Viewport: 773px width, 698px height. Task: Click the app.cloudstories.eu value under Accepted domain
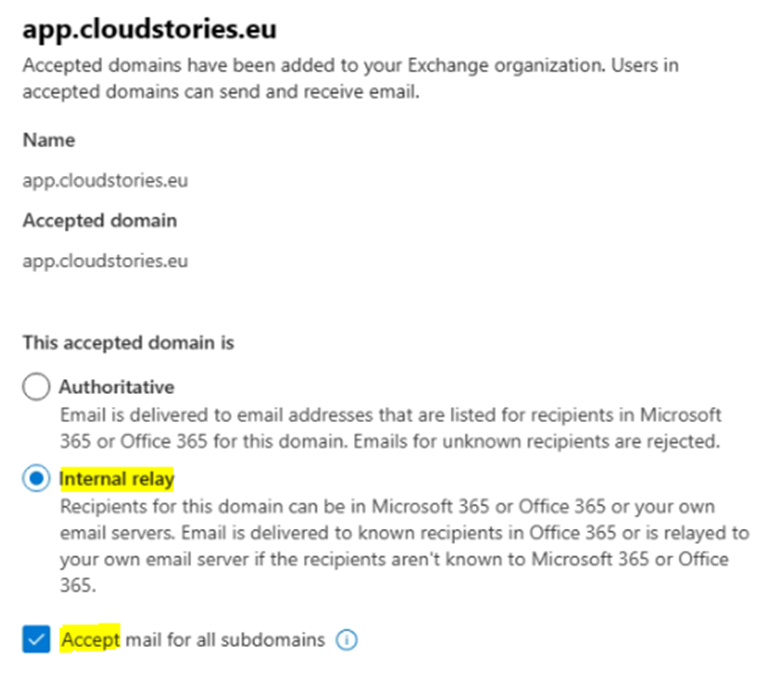105,261
